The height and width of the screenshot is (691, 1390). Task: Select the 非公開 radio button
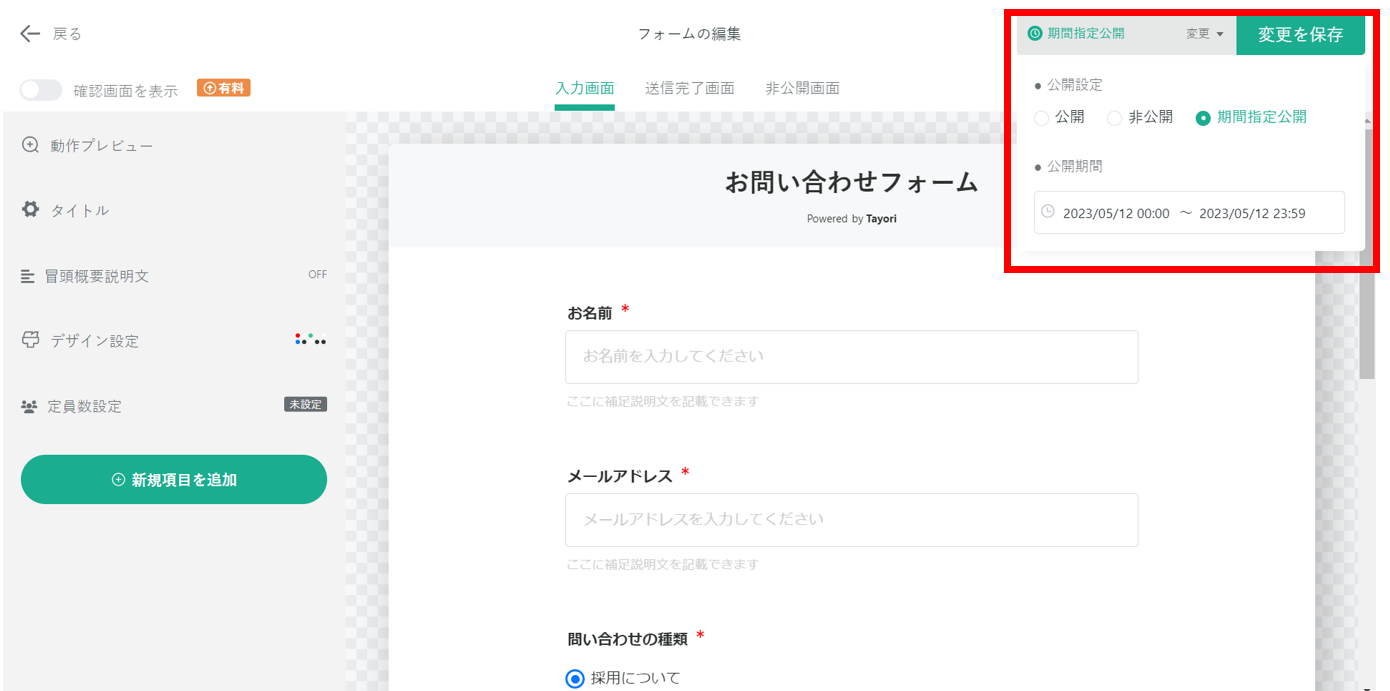(x=1114, y=117)
